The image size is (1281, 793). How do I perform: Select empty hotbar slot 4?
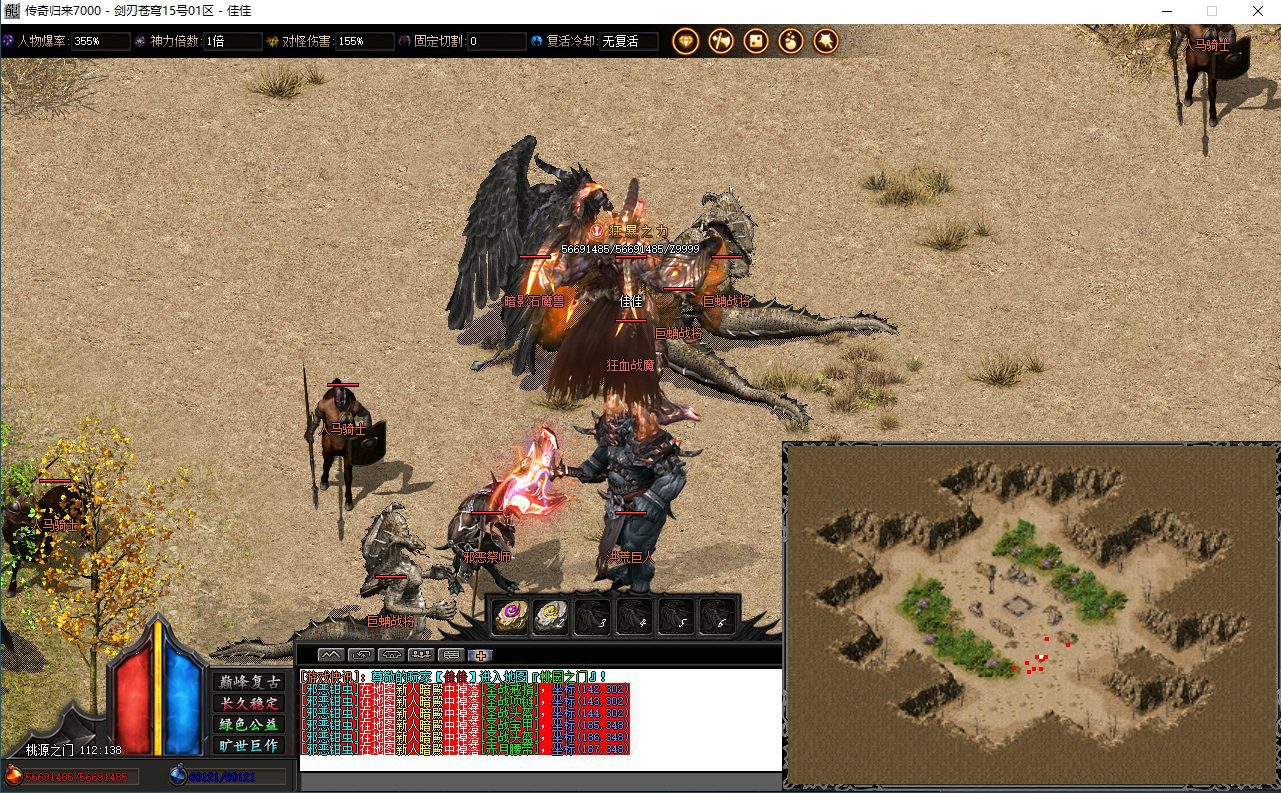point(634,615)
